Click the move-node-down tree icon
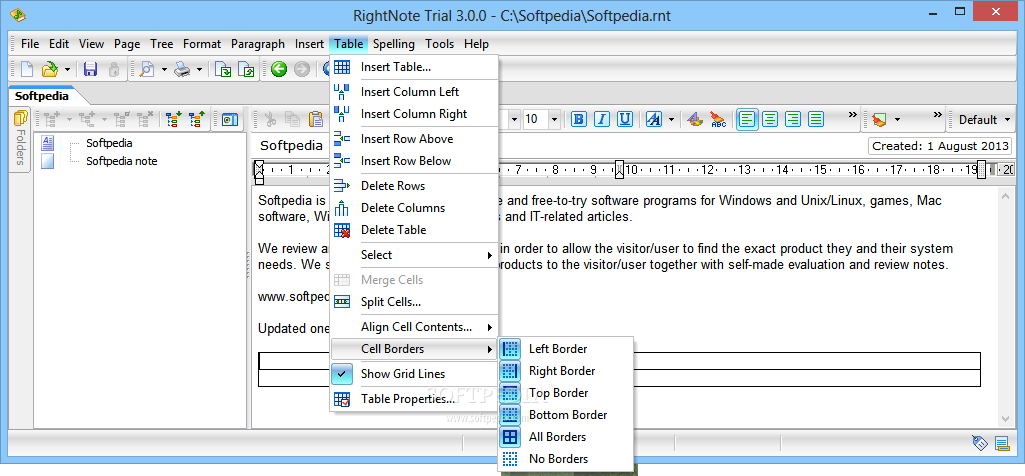The height and width of the screenshot is (476, 1025). coord(173,119)
